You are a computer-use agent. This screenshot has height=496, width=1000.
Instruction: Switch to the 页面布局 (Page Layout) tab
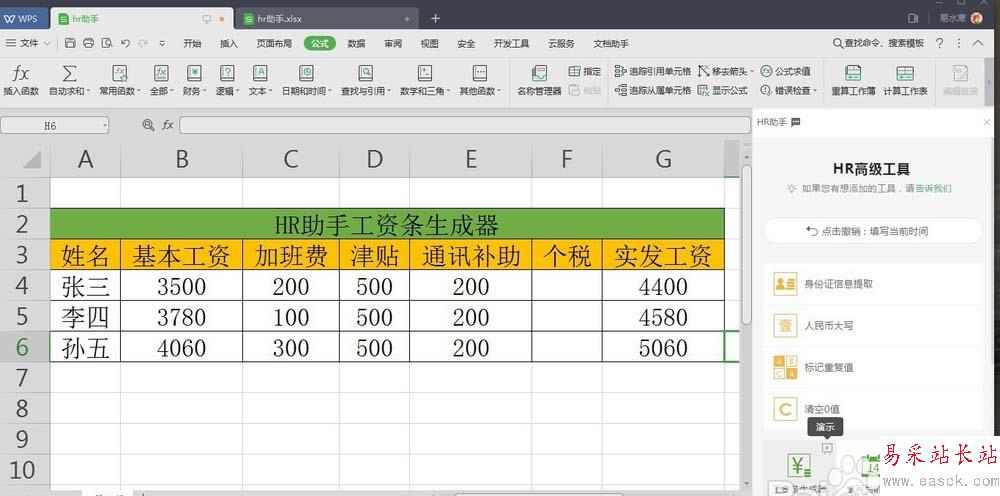coord(274,43)
